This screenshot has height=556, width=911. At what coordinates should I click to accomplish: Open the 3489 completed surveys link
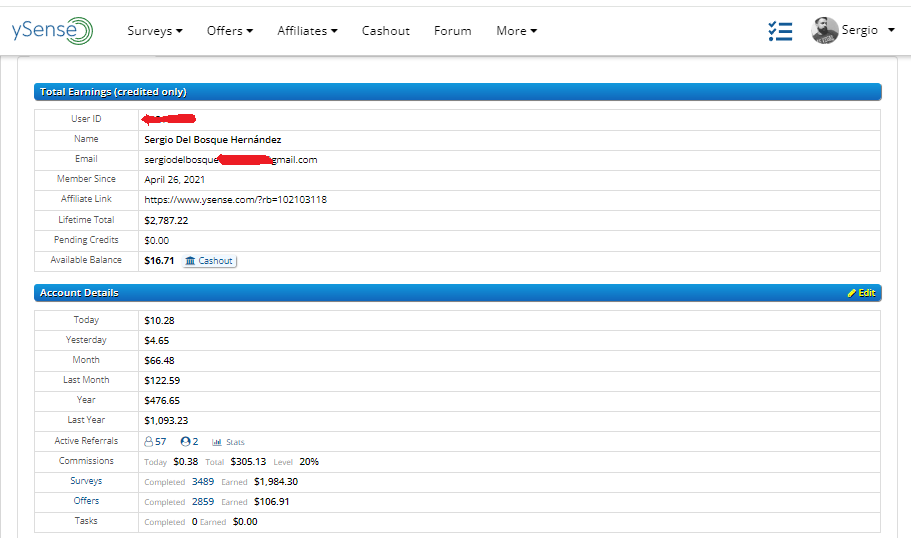tap(203, 481)
